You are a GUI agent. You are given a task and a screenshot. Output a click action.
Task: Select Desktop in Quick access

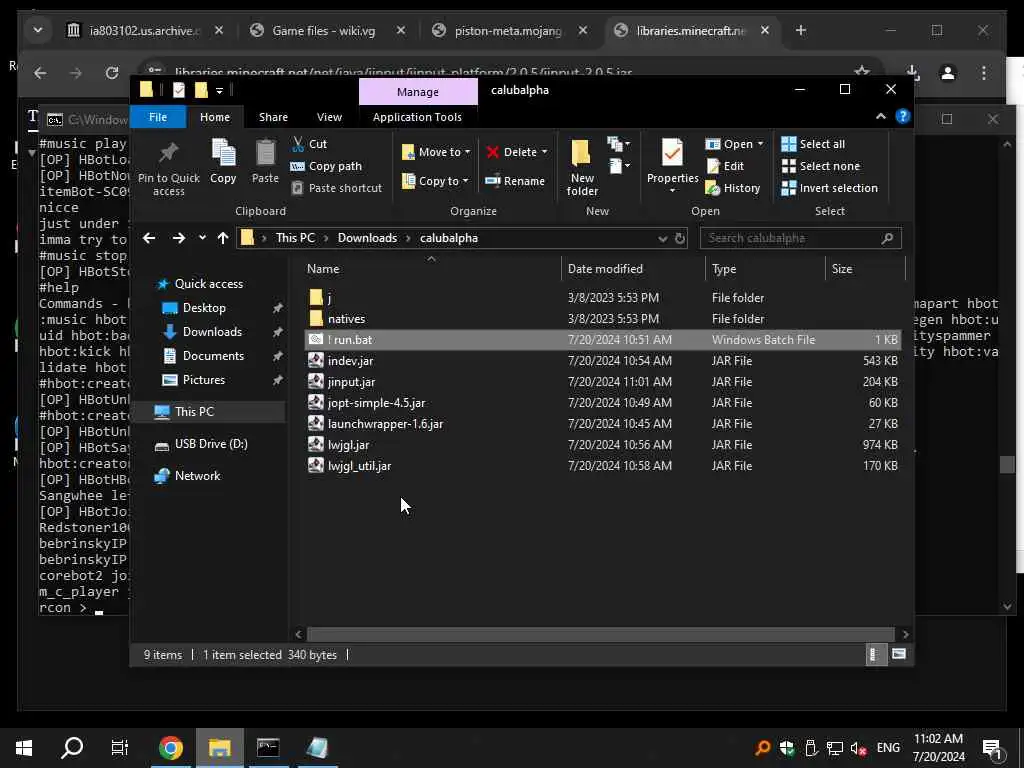point(204,308)
